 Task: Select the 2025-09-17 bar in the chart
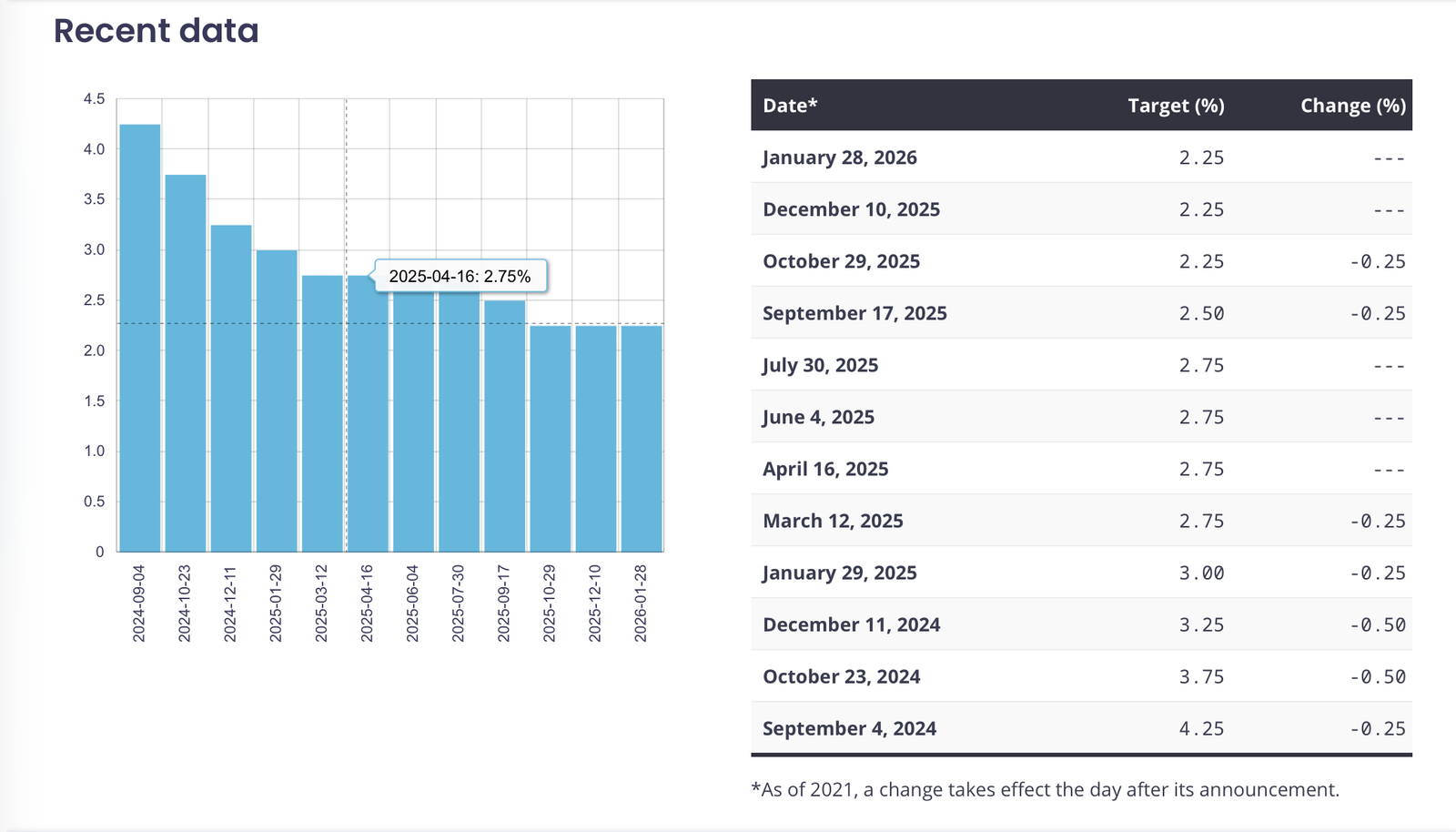[x=505, y=426]
